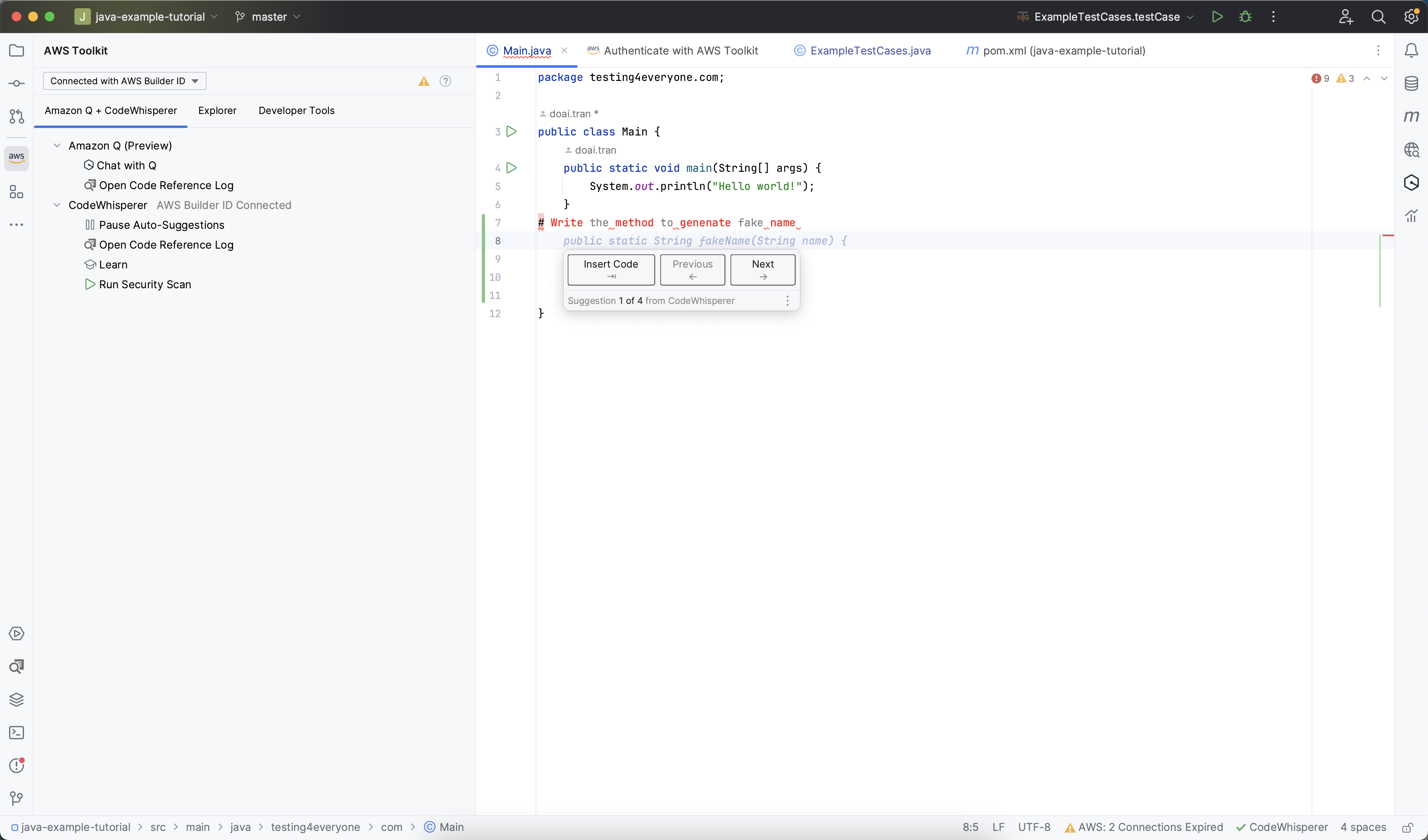Open Authenticate with AWS Toolkit tab

tap(672, 50)
